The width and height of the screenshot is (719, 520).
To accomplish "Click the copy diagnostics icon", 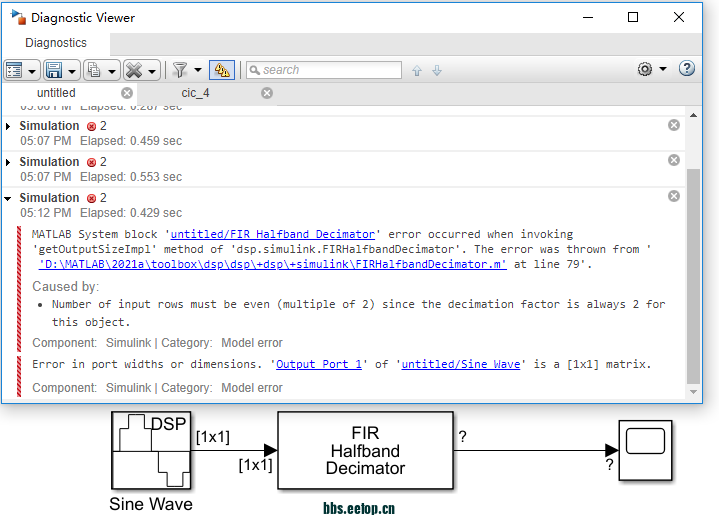I will [x=94, y=70].
